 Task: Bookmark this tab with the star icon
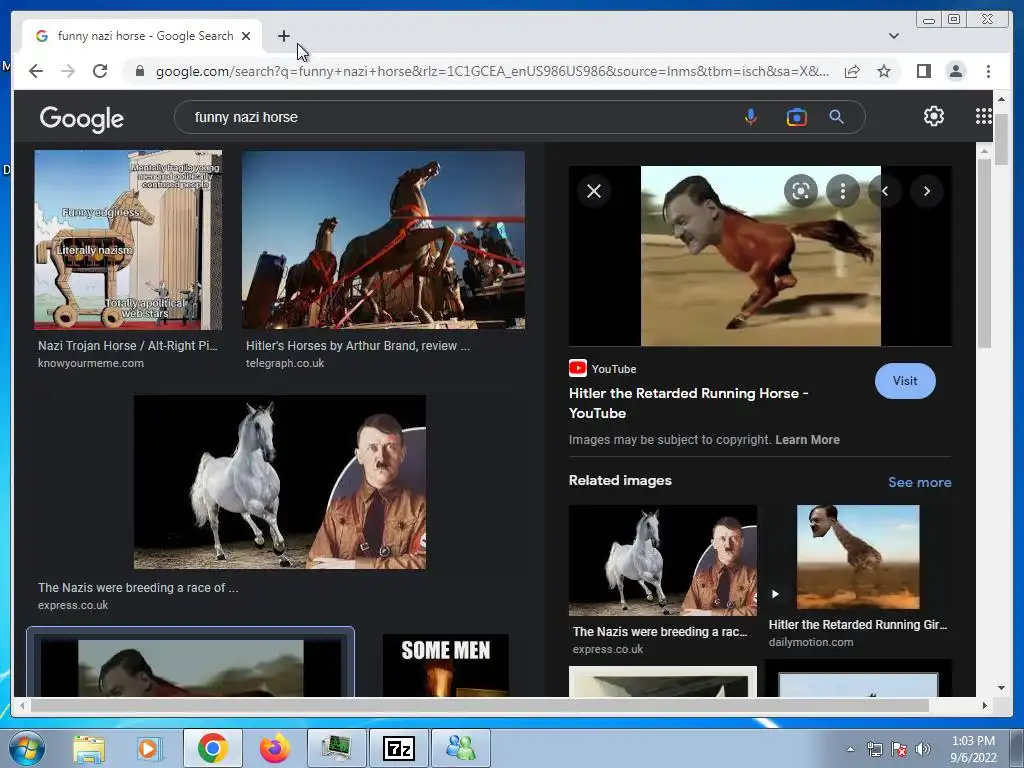[x=884, y=71]
